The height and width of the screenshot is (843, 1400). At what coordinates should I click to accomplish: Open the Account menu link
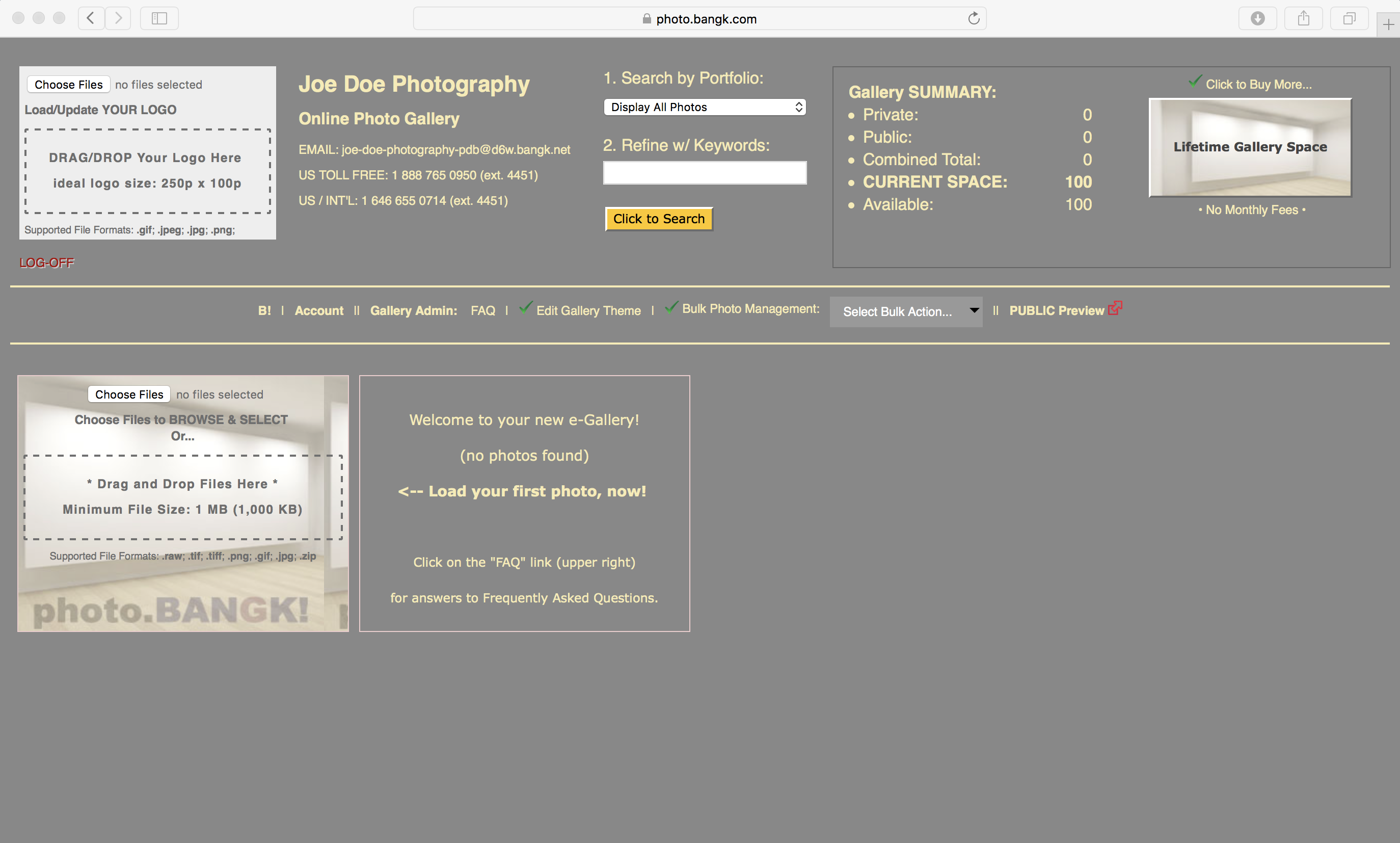click(x=319, y=311)
